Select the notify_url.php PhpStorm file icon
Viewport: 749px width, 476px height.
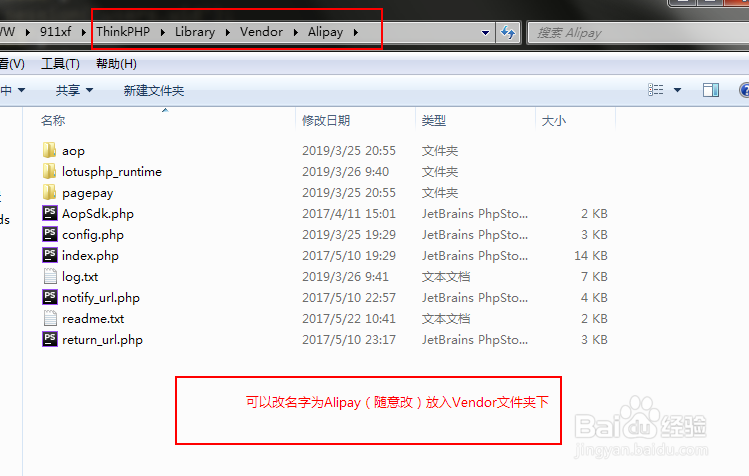pyautogui.click(x=50, y=297)
